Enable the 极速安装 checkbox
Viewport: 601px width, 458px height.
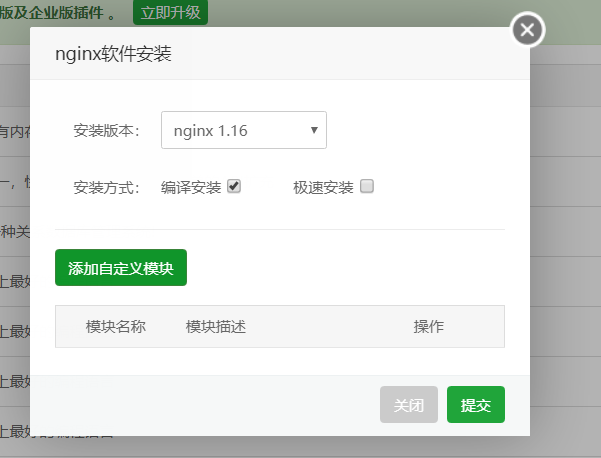pos(367,186)
